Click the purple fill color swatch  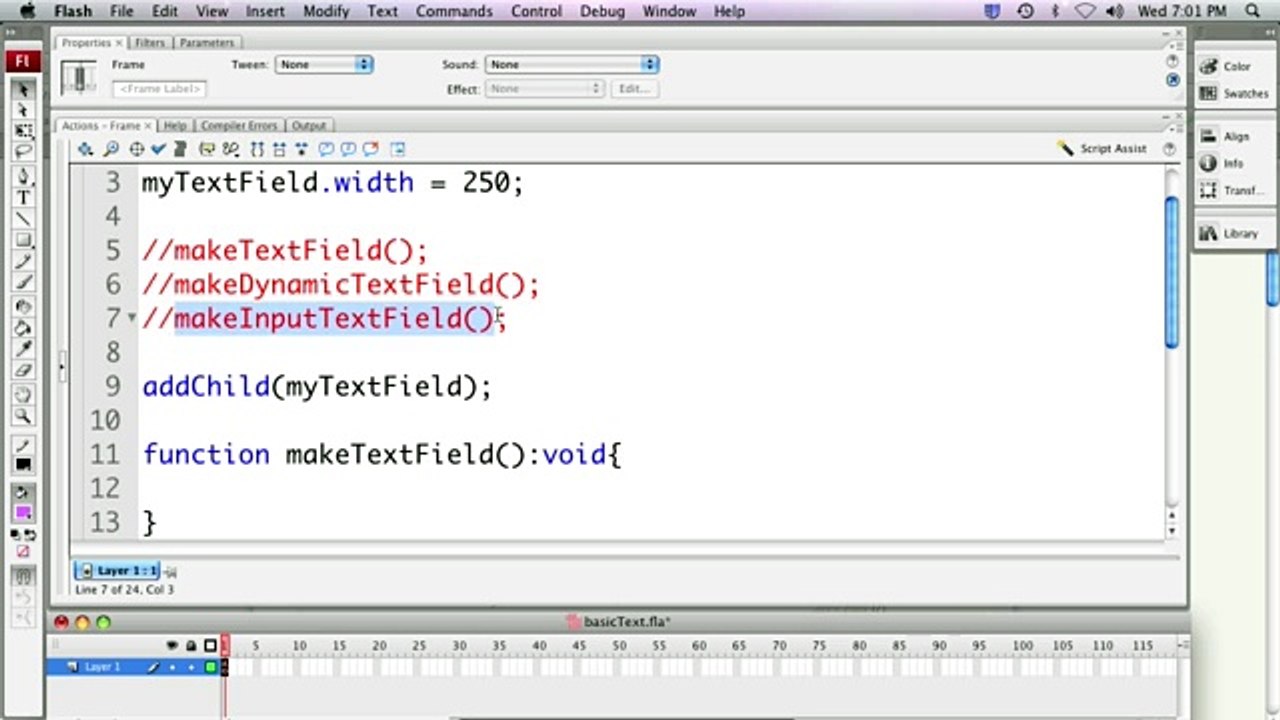pyautogui.click(x=23, y=513)
